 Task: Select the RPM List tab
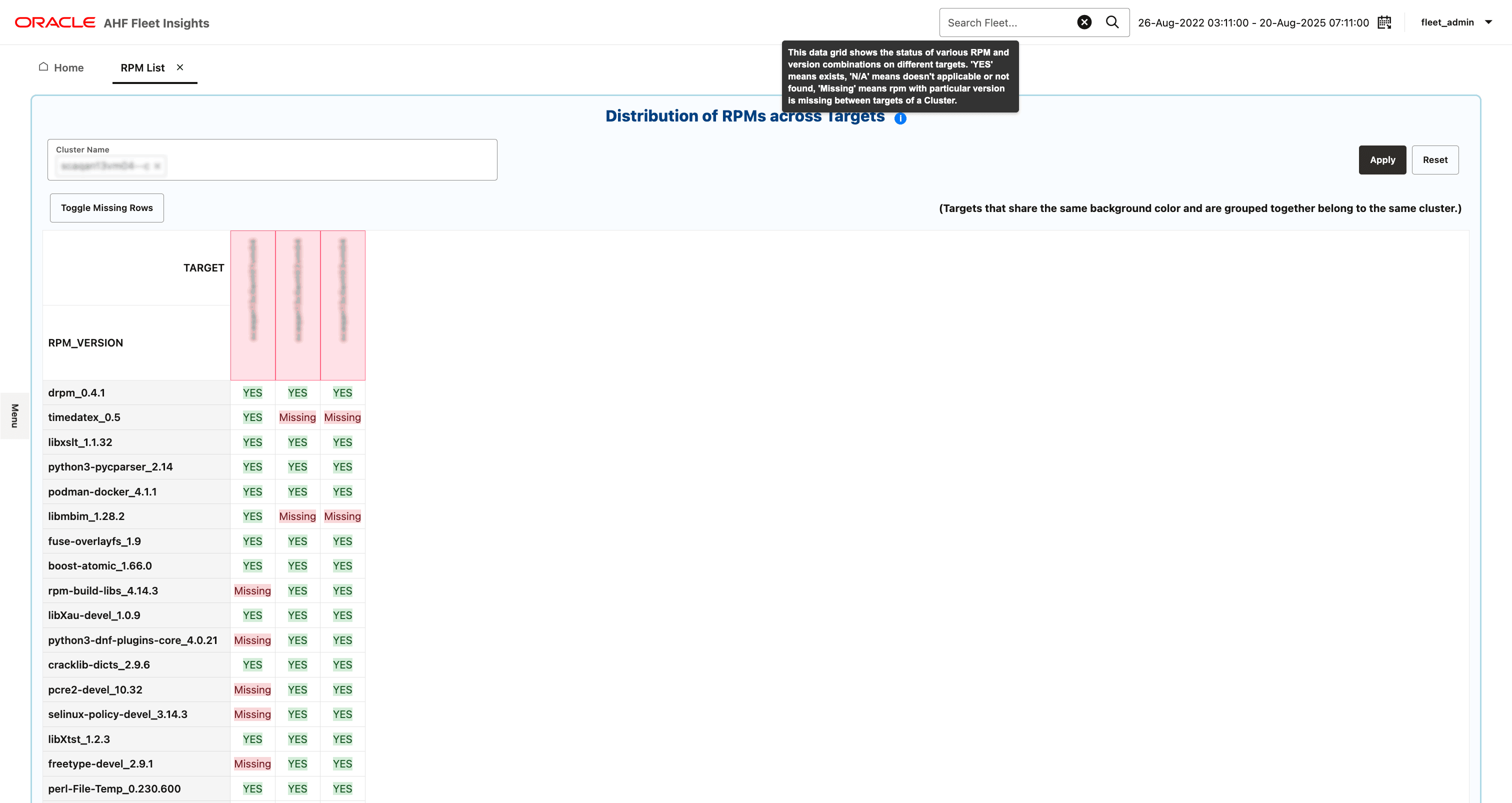pos(142,67)
